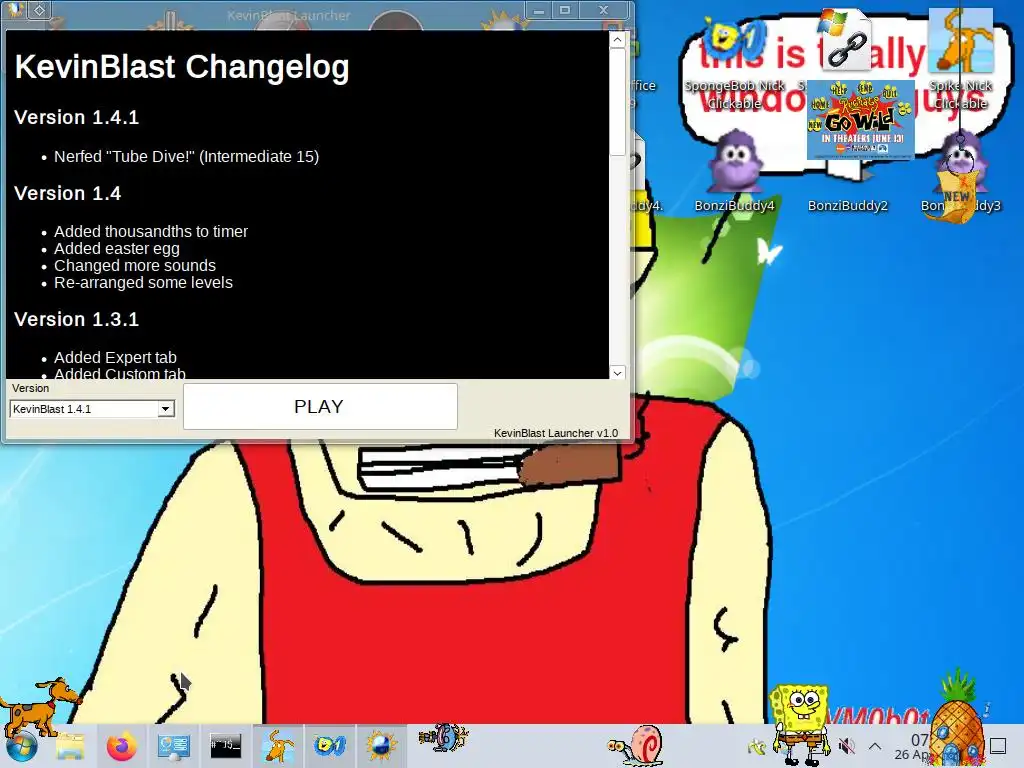Click the 'Version 1.4.1' changelog heading
Image resolution: width=1024 pixels, height=768 pixels.
tap(76, 118)
